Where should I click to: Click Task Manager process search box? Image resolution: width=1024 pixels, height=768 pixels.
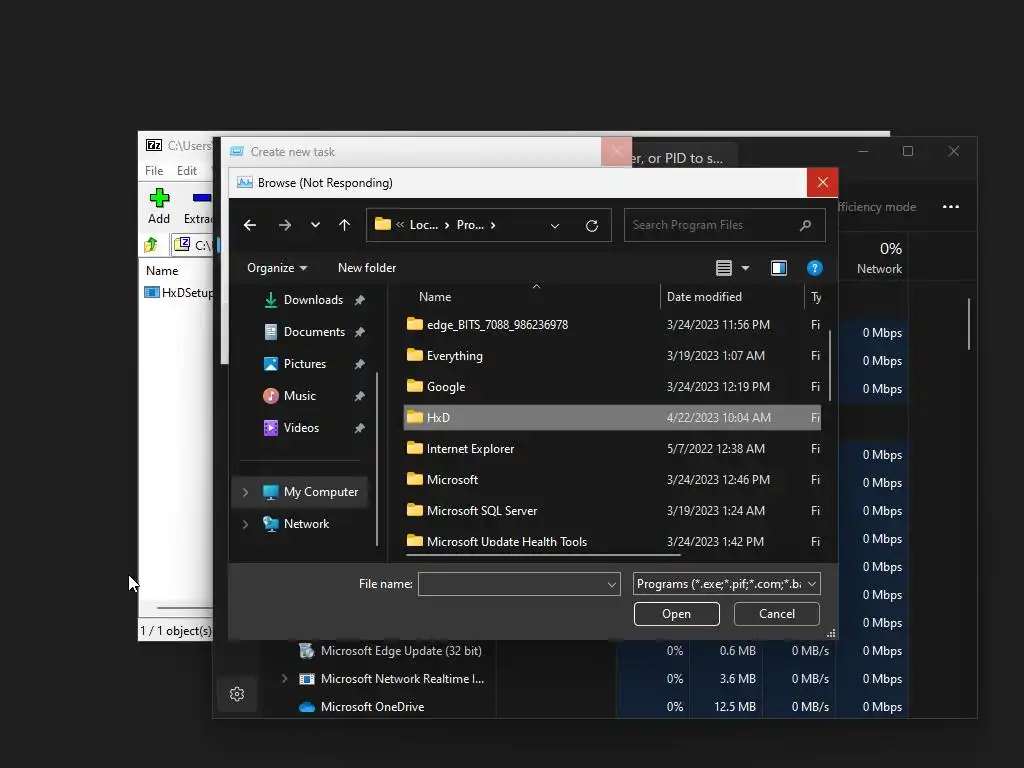coord(684,158)
